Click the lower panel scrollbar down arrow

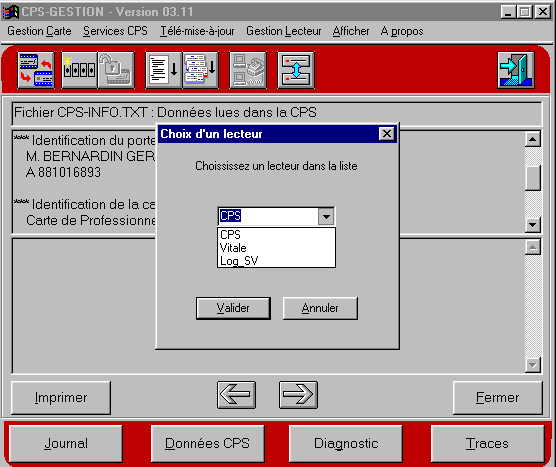[533, 365]
